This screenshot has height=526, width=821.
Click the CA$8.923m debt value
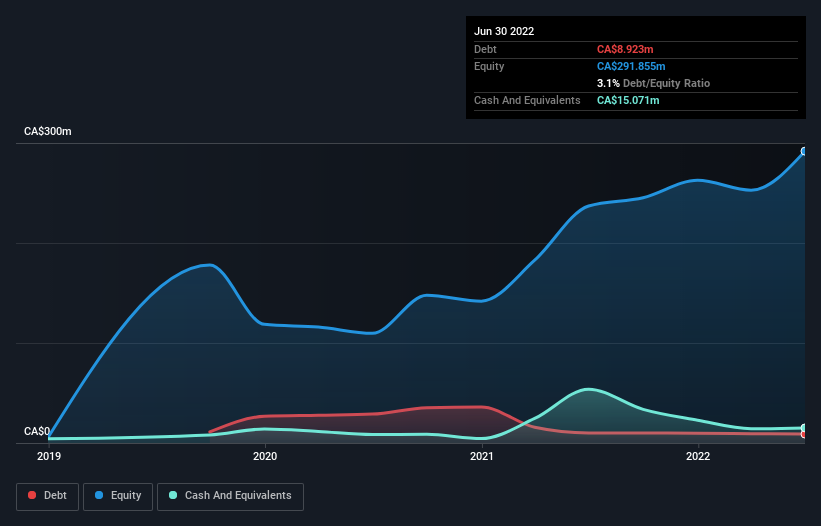(625, 49)
